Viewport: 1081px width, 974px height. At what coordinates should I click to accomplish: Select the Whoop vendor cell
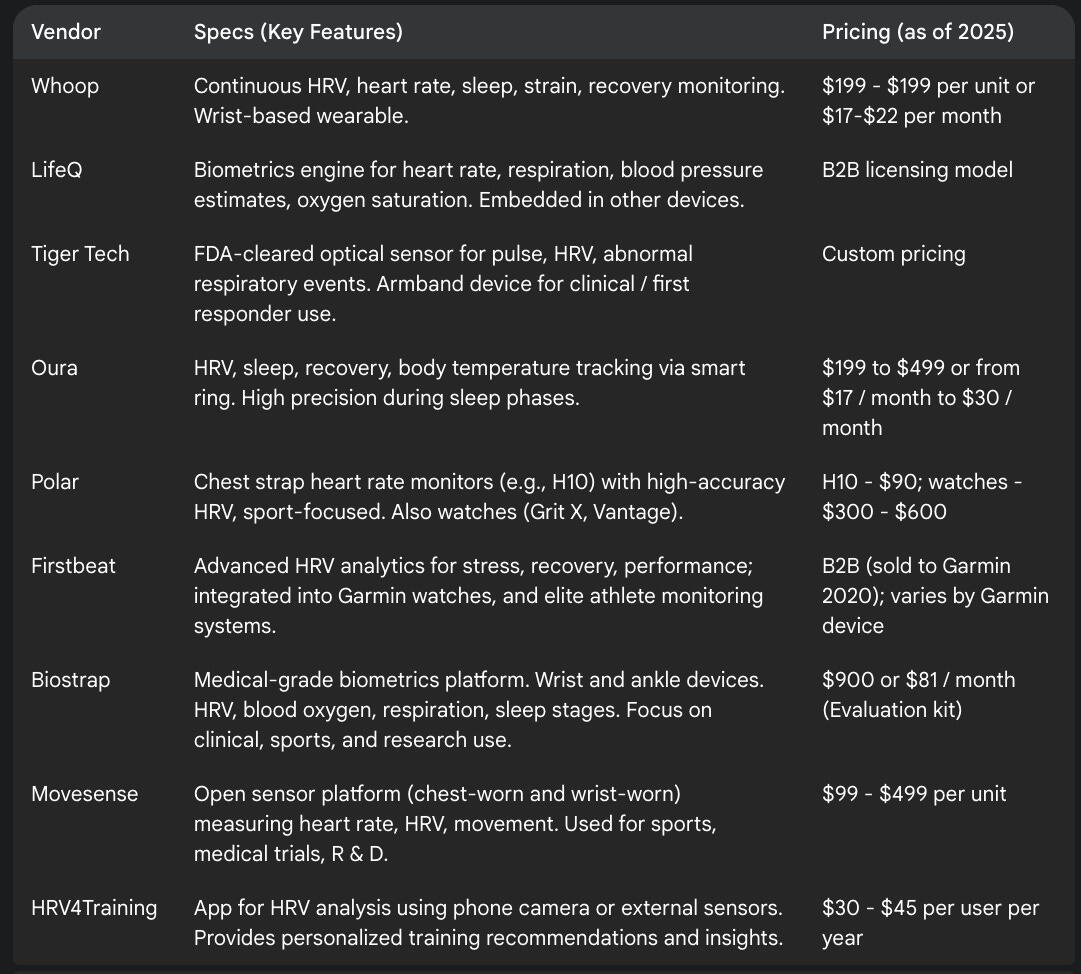click(65, 86)
